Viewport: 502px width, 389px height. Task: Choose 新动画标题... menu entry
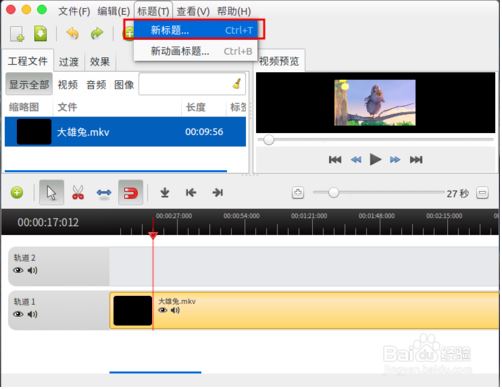tap(195, 51)
